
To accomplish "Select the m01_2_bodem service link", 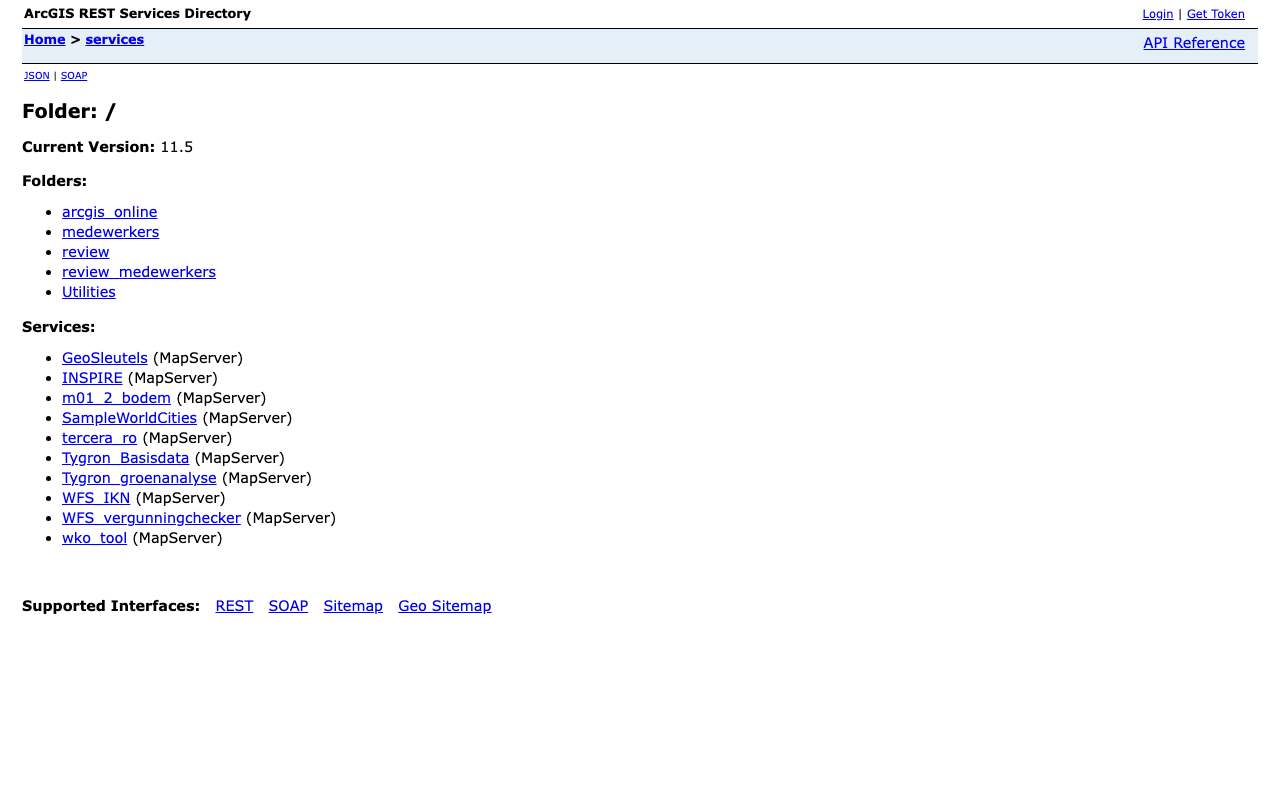I will click(x=116, y=398).
